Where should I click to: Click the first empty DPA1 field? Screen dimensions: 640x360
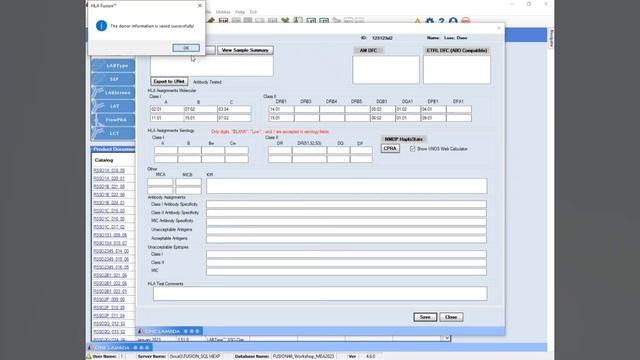click(x=459, y=109)
